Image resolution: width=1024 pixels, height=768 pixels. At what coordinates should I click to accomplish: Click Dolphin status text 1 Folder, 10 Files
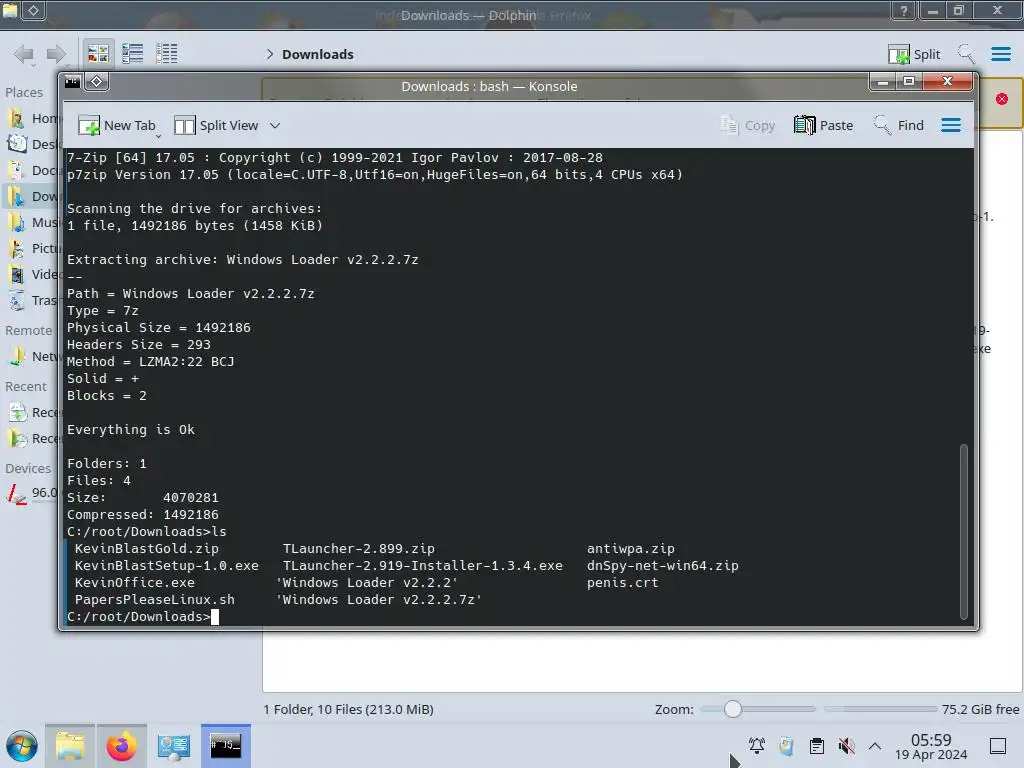[x=349, y=709]
